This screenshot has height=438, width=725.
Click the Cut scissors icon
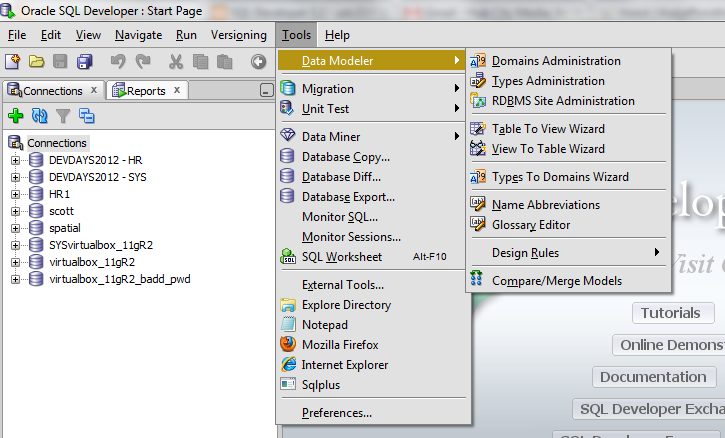click(x=176, y=62)
